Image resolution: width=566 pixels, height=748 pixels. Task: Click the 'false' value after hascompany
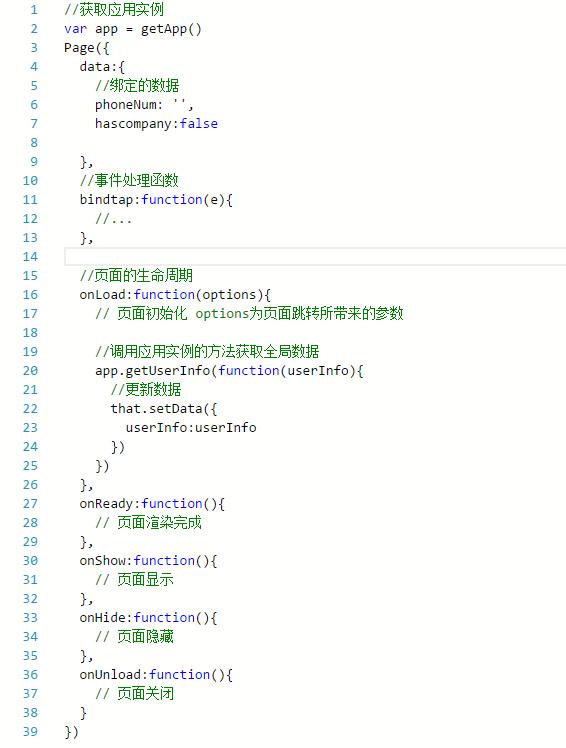[x=199, y=124]
